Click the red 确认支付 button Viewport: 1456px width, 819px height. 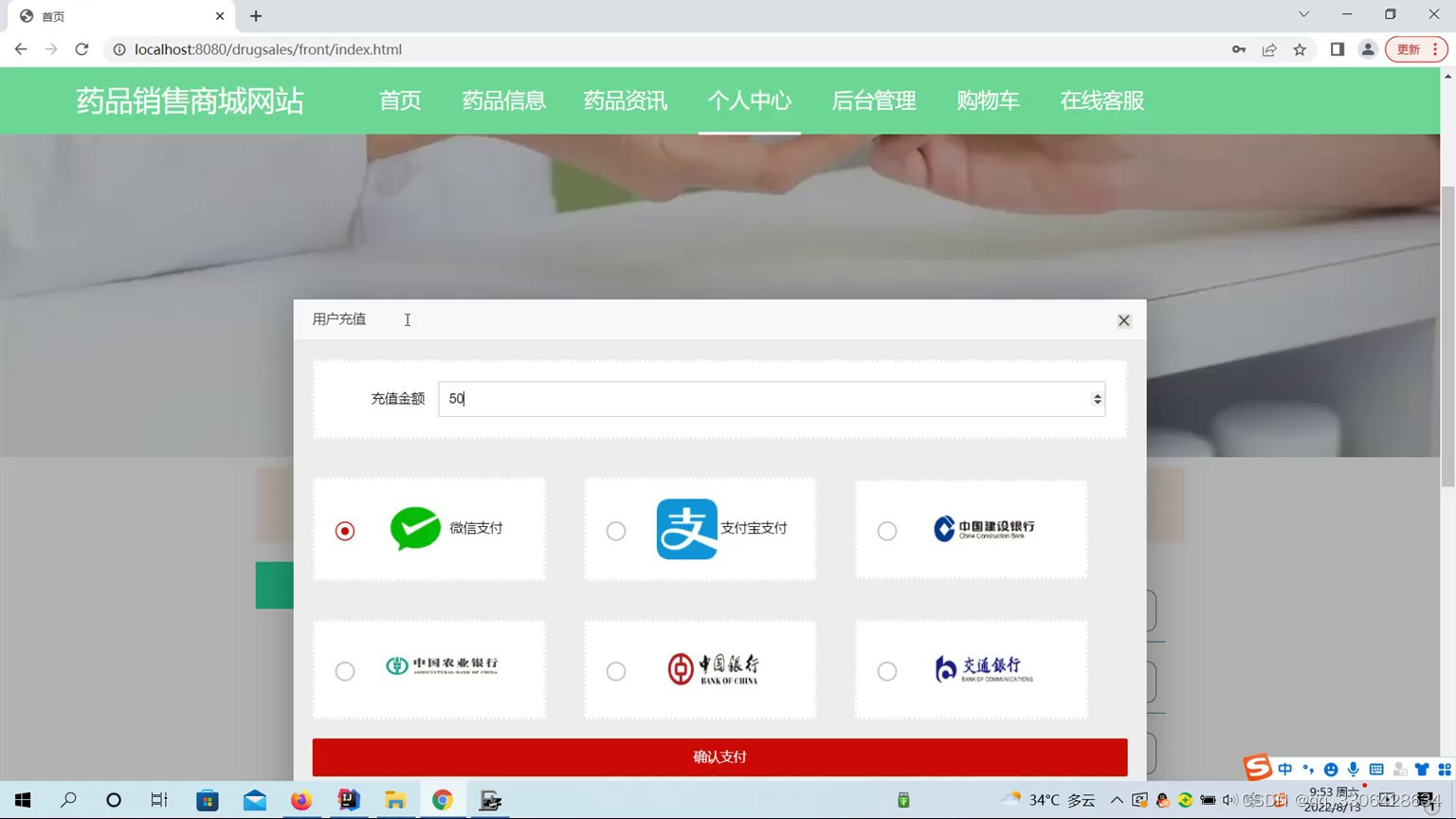719,757
